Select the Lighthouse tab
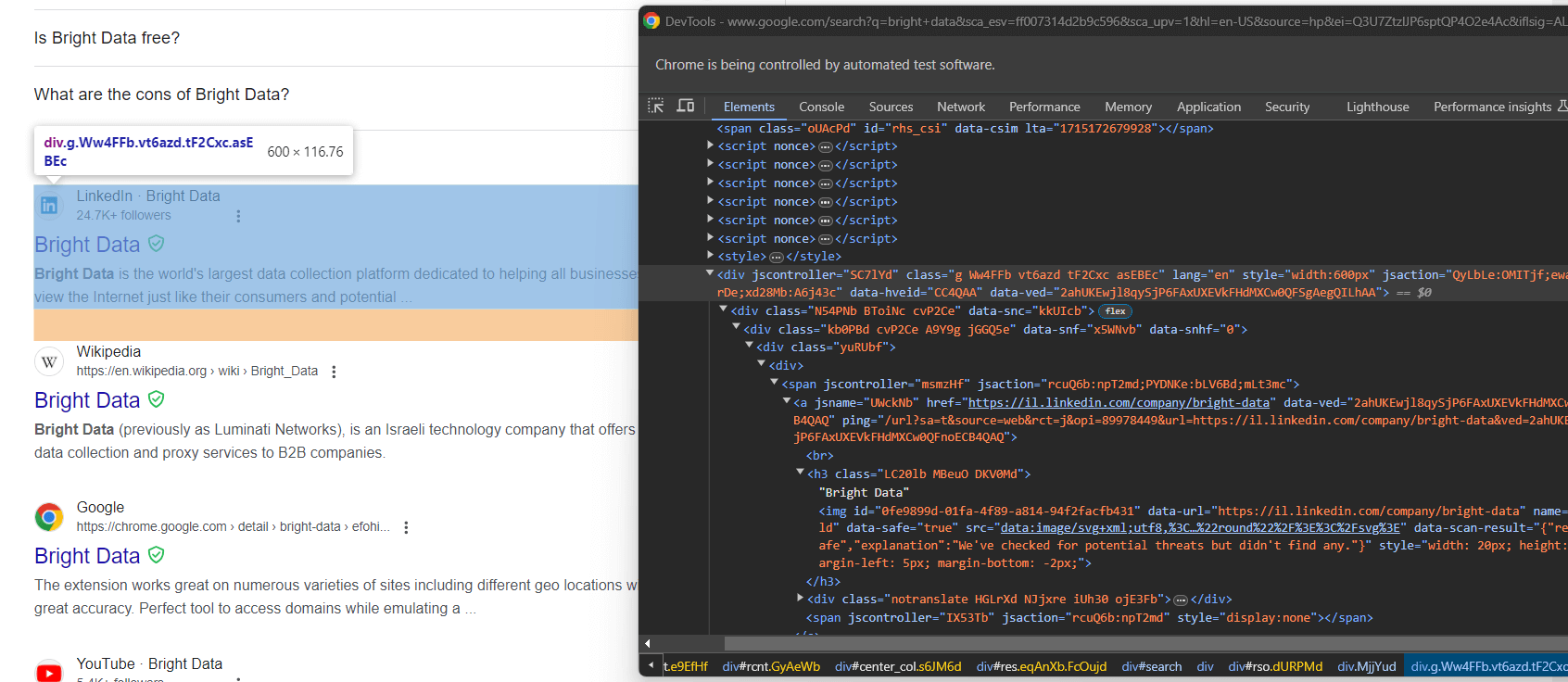1568x682 pixels. [1377, 107]
